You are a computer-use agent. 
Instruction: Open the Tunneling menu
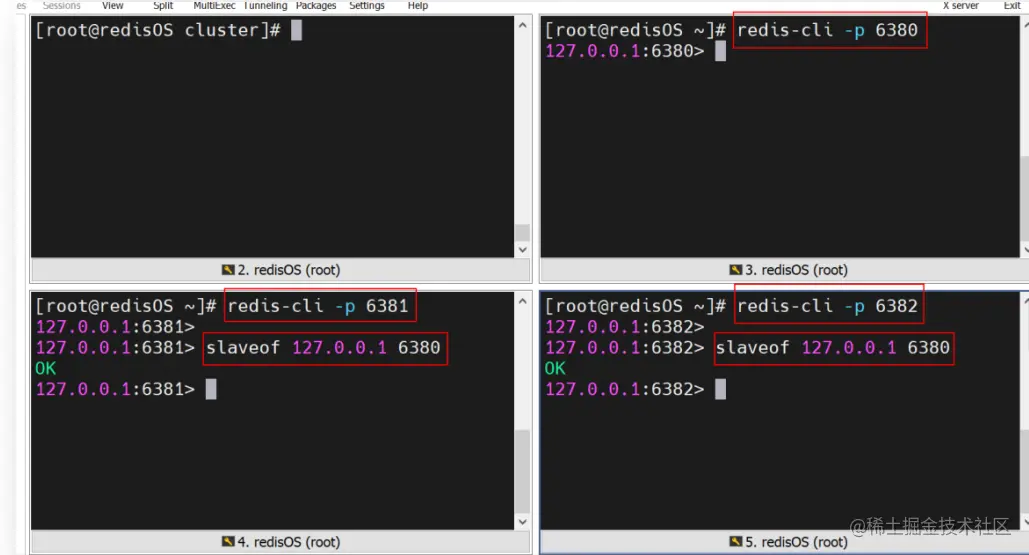point(265,5)
